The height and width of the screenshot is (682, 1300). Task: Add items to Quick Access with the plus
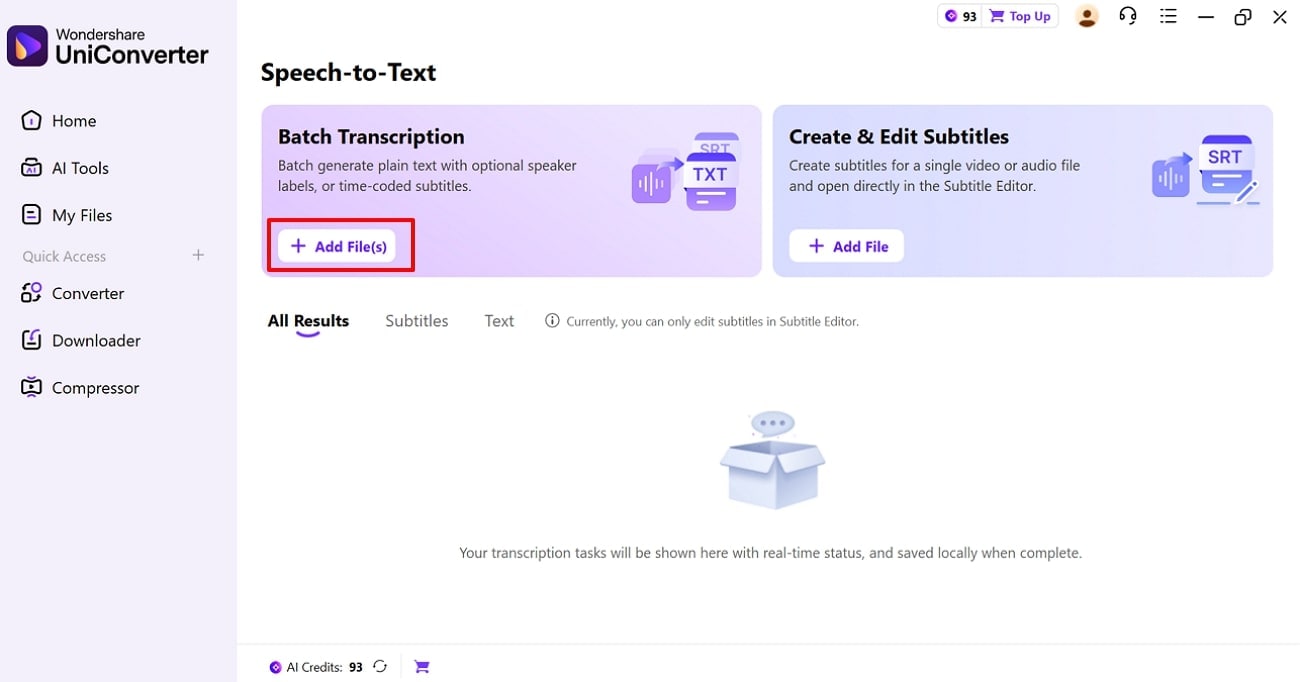coord(198,255)
